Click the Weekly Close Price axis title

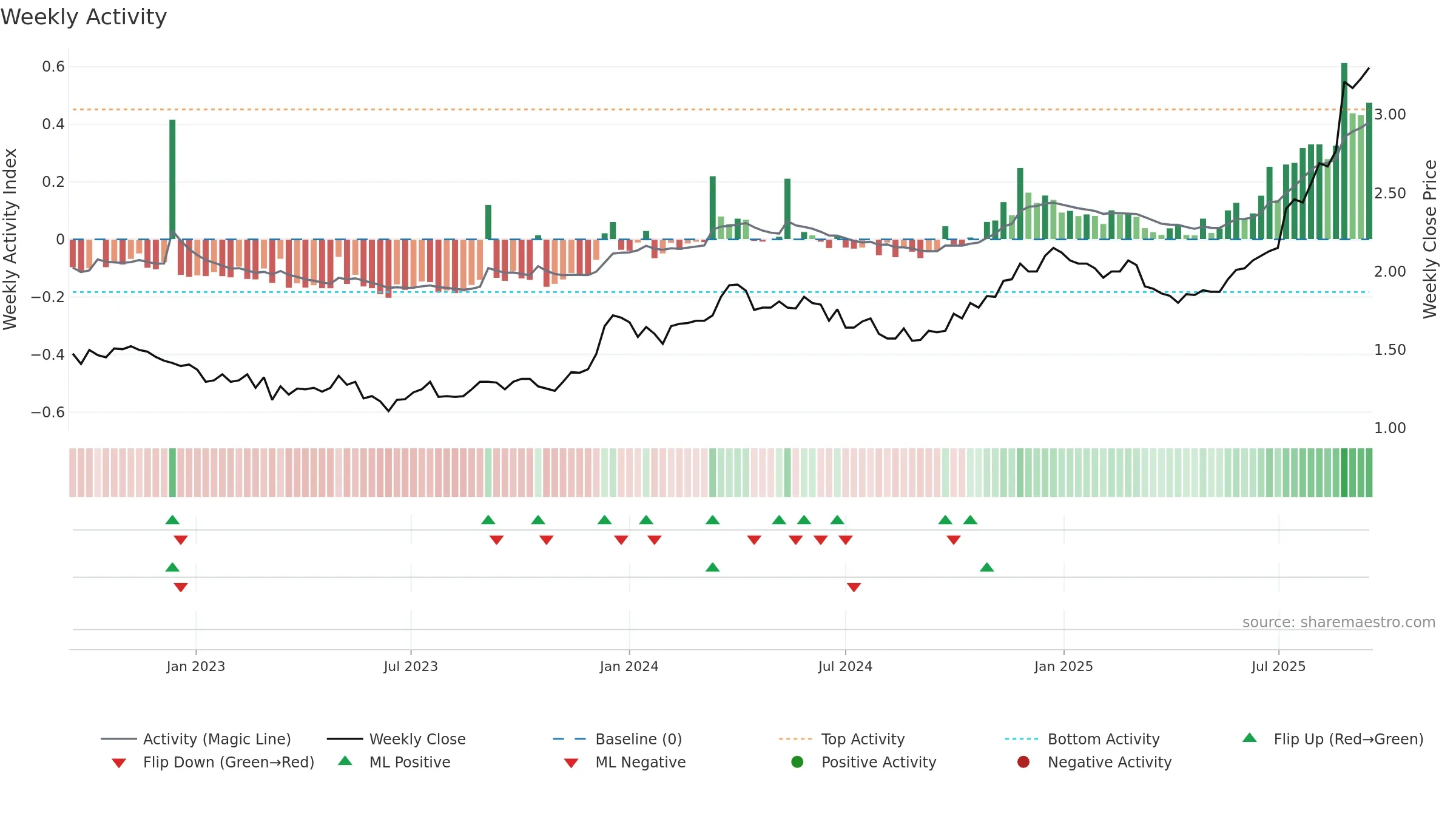coord(1430,239)
